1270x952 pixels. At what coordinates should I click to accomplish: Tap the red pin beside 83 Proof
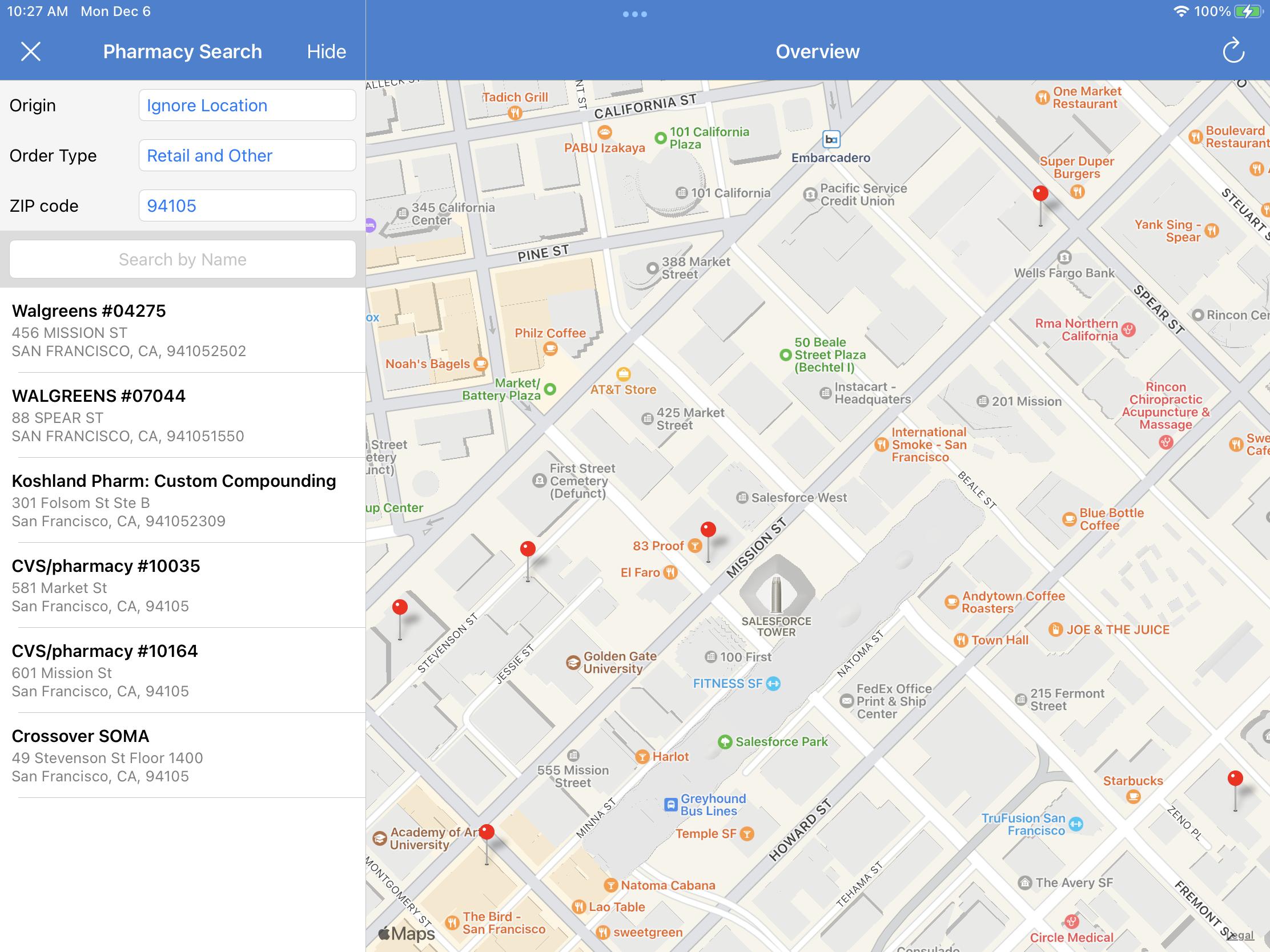click(709, 530)
